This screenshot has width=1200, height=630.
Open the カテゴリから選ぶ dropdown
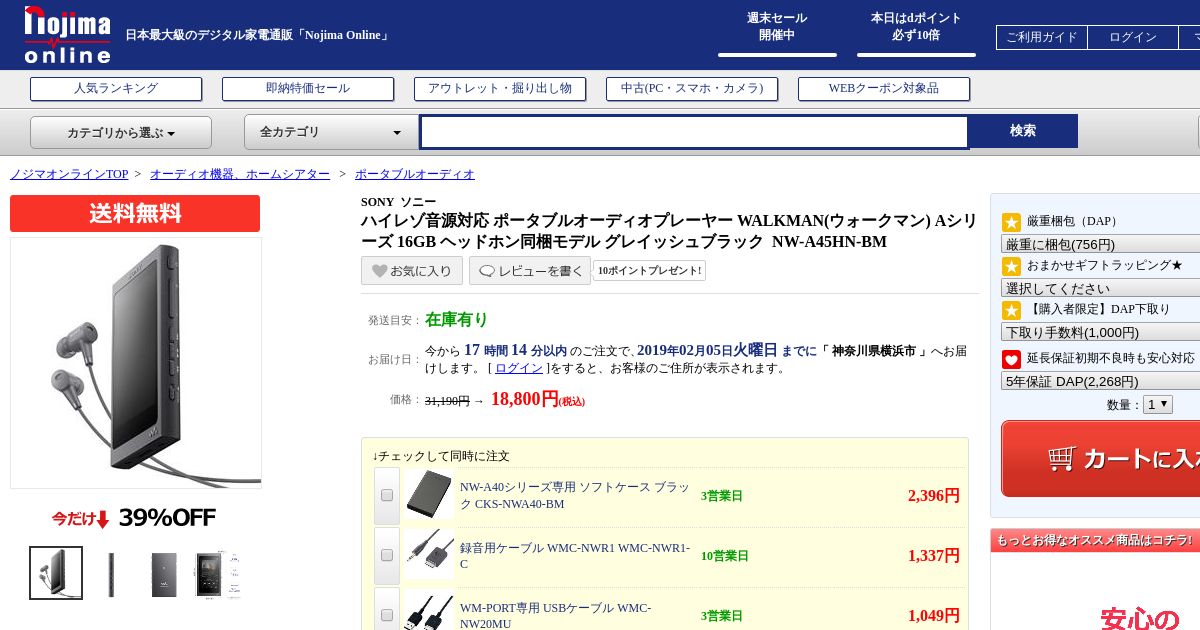point(121,132)
